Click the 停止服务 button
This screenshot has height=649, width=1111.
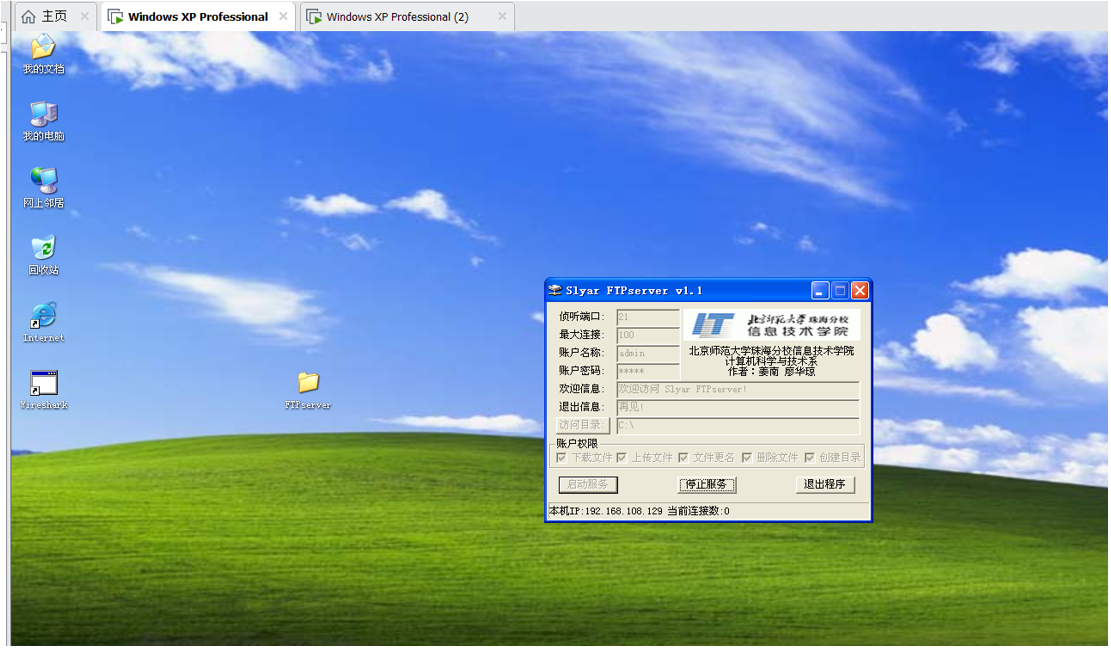pos(707,485)
